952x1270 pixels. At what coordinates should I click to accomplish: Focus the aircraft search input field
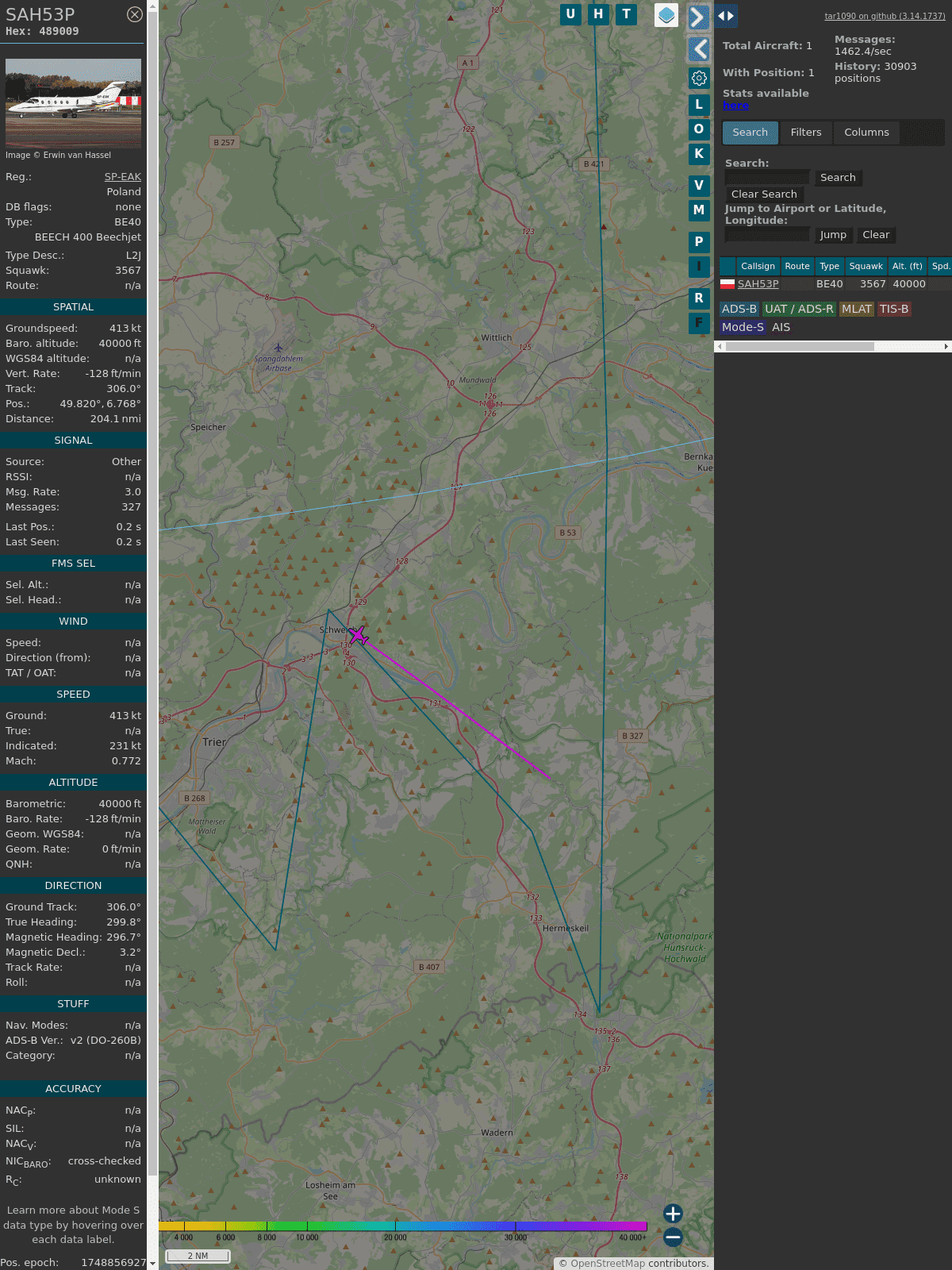pos(767,178)
